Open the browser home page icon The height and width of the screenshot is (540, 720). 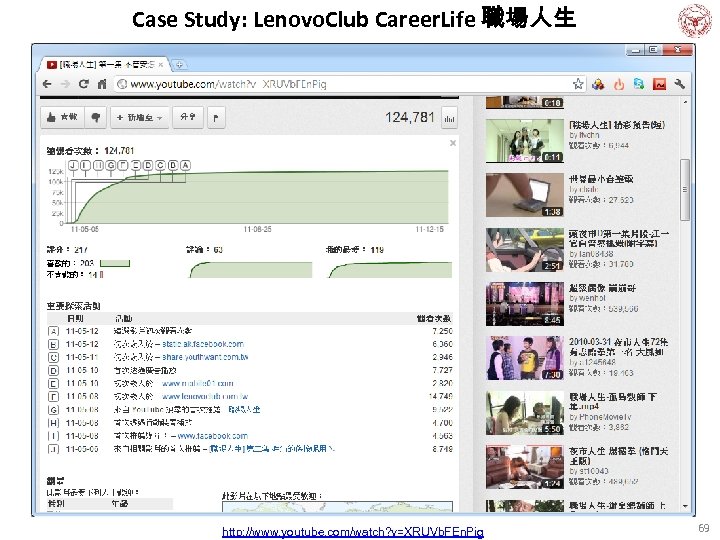[102, 84]
